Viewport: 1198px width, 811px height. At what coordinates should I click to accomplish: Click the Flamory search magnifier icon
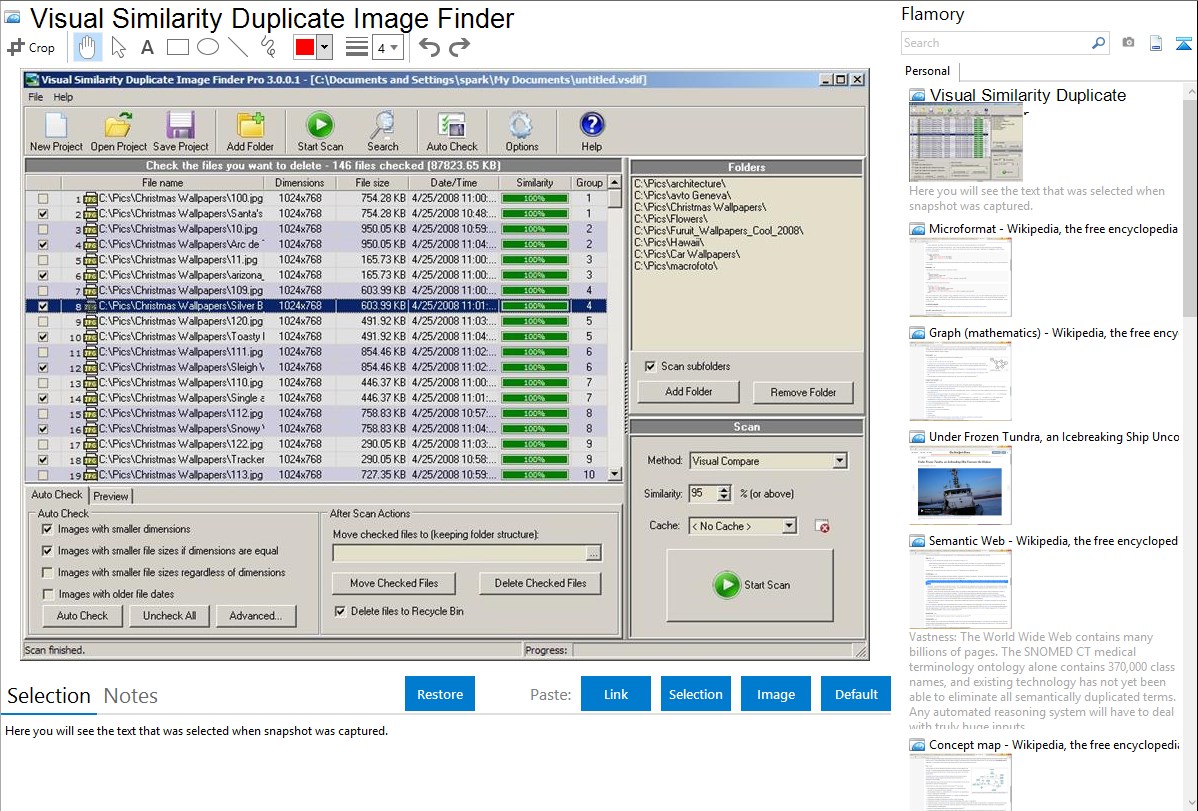point(1098,43)
